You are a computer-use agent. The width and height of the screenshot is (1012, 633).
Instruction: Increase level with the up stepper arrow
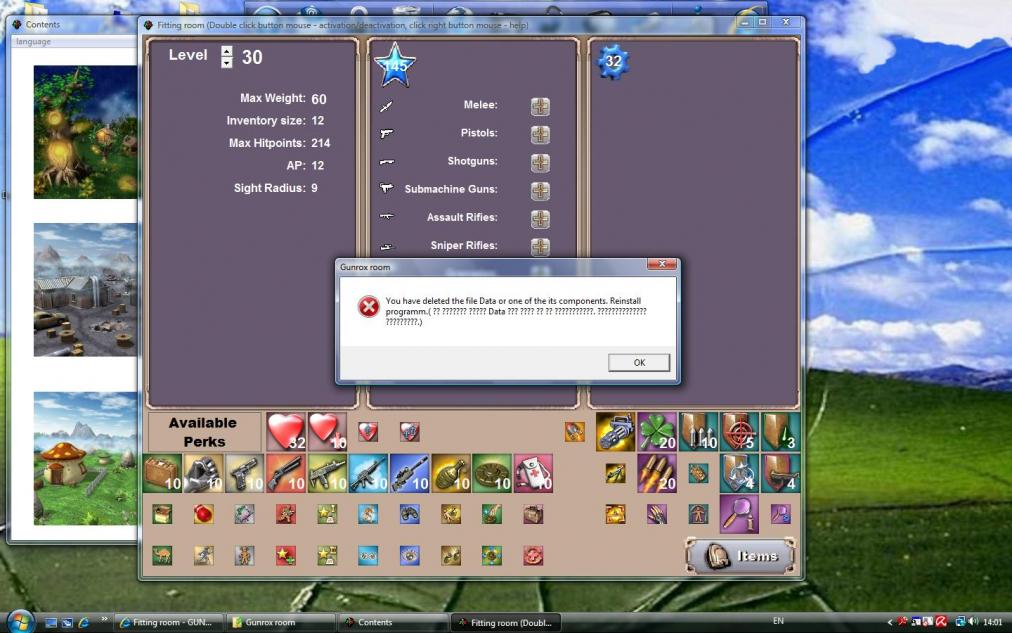pos(227,50)
